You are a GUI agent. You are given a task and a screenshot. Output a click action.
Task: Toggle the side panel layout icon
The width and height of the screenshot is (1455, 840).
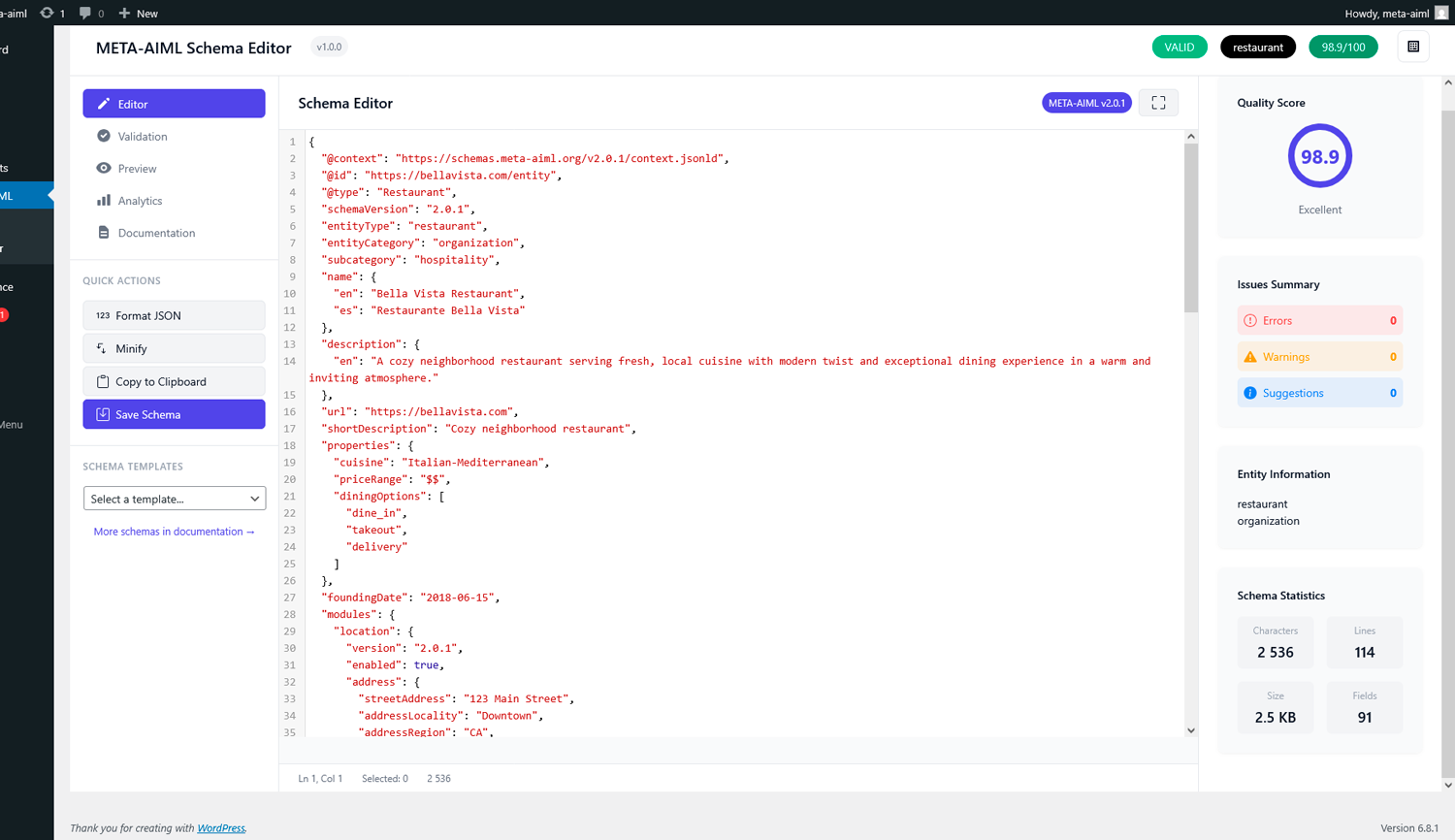coord(1413,47)
